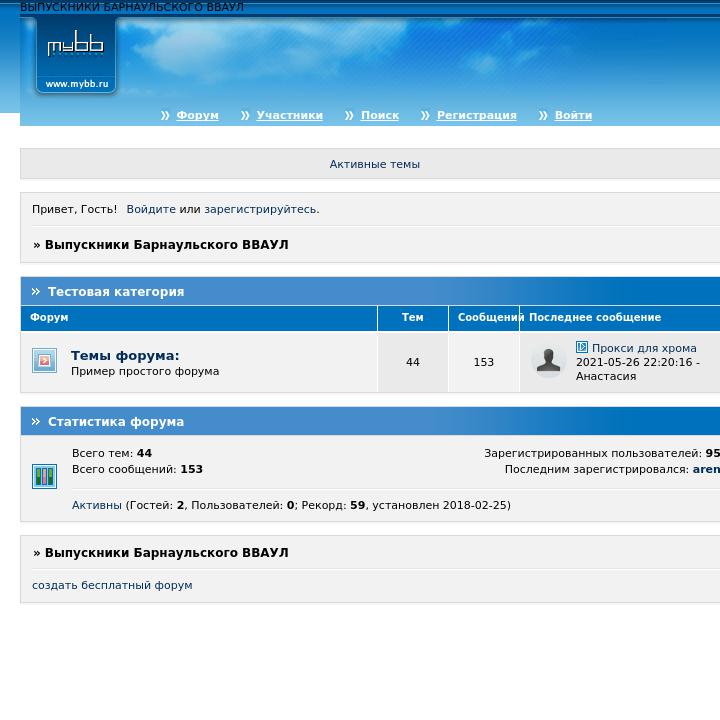Open the Темы форума: forum
The width and height of the screenshot is (720, 720).
point(125,355)
